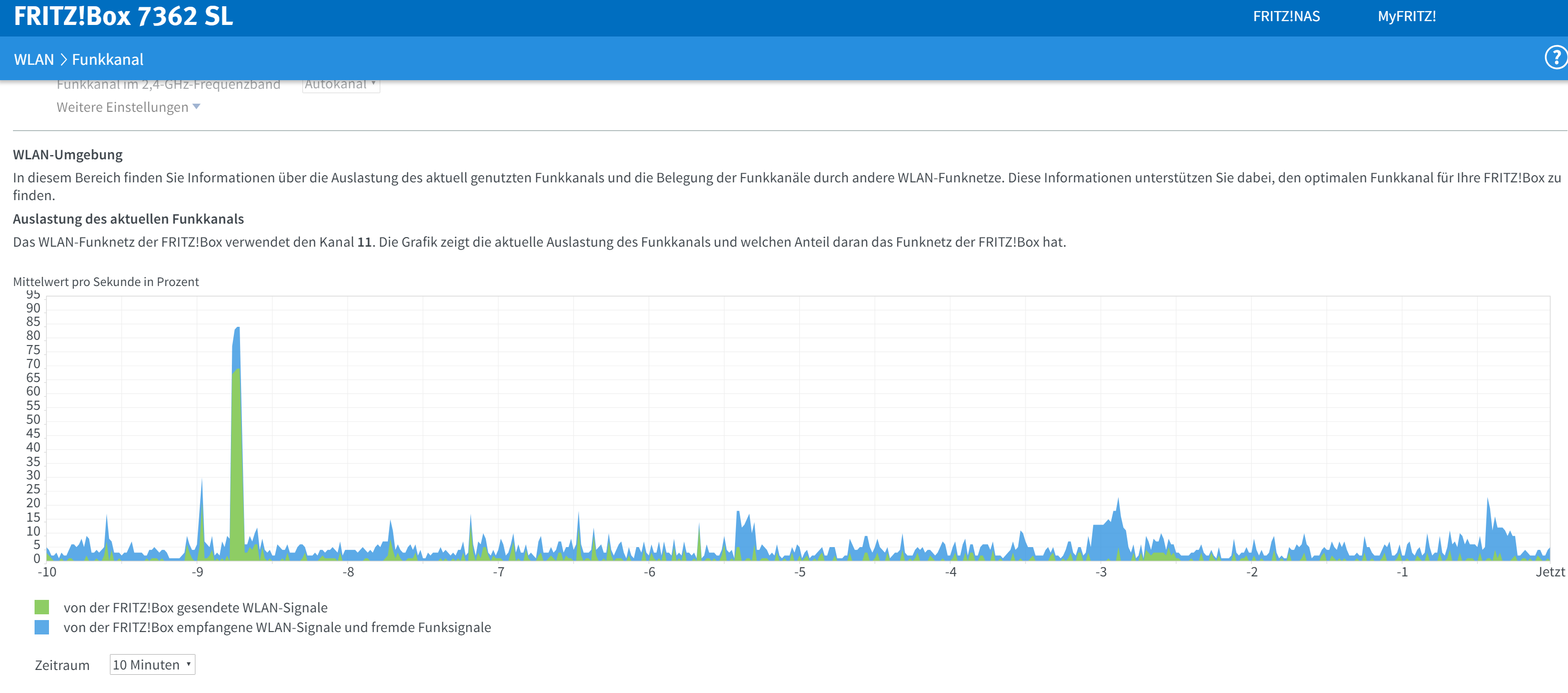
Task: Click the blue received-signals legend square
Action: (41, 627)
